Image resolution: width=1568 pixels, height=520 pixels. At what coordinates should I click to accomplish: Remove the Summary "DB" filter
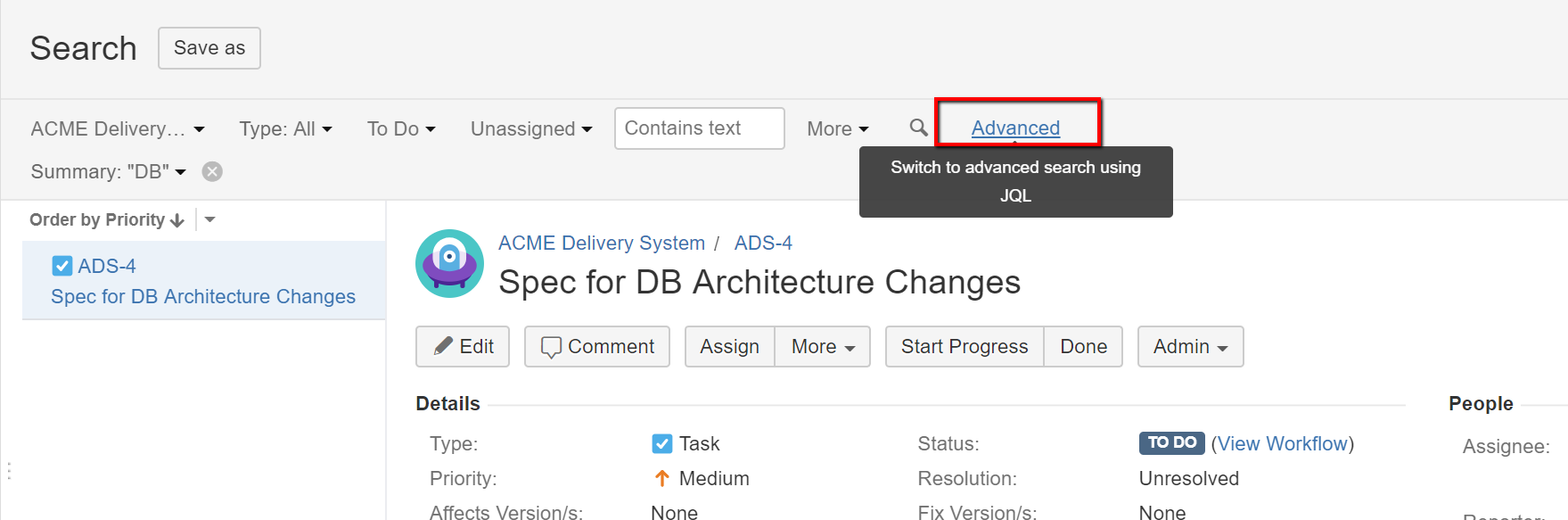point(212,171)
